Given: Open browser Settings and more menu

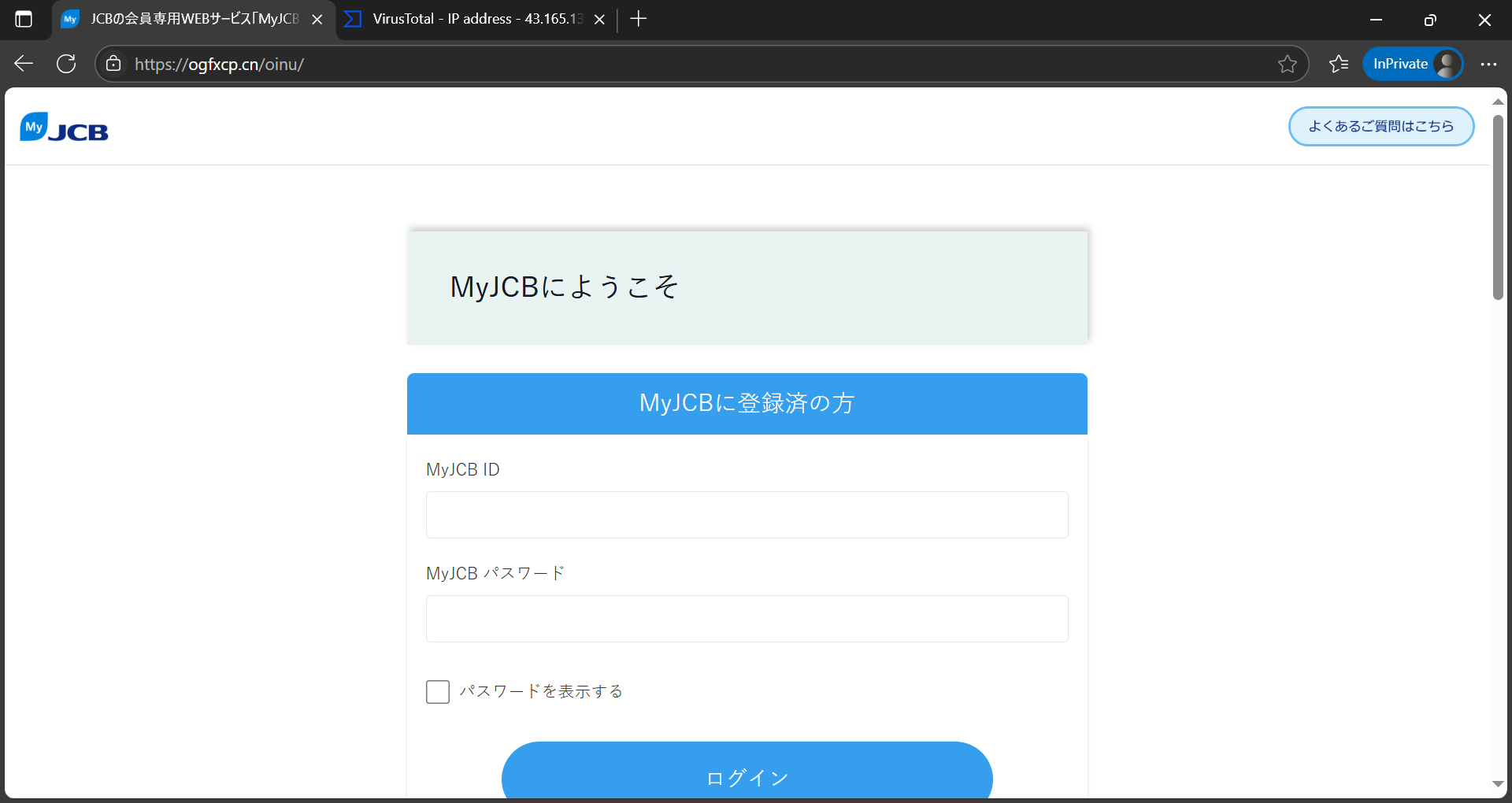Looking at the screenshot, I should coord(1488,64).
